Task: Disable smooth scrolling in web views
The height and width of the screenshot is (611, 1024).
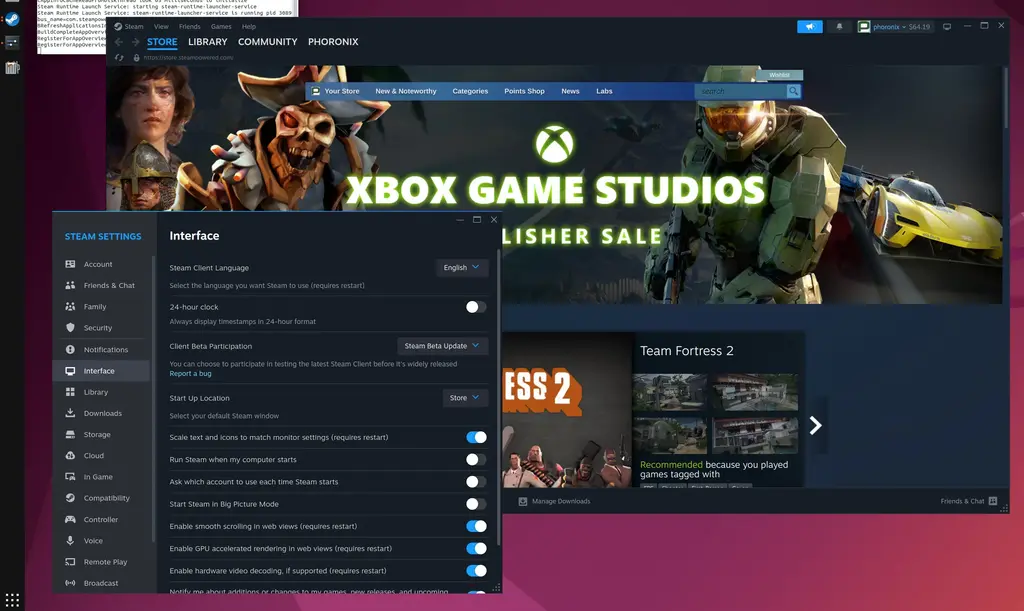Action: click(x=476, y=526)
